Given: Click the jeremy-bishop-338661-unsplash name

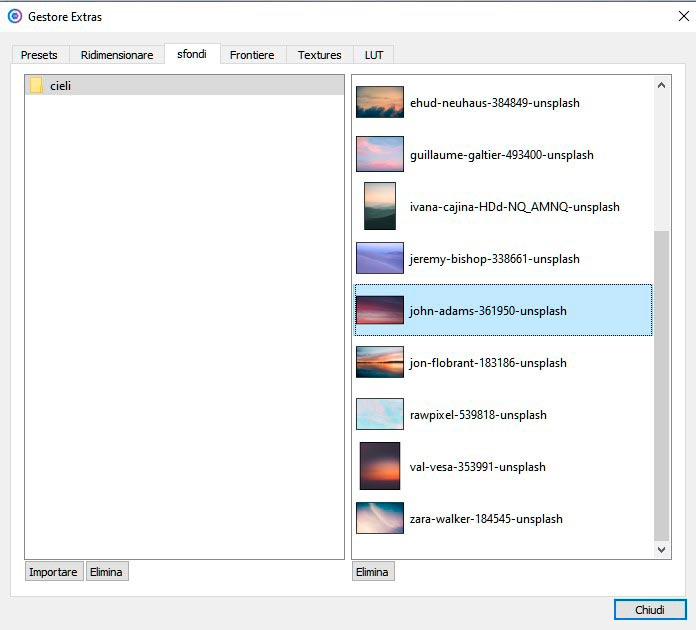Looking at the screenshot, I should pyautogui.click(x=494, y=259).
